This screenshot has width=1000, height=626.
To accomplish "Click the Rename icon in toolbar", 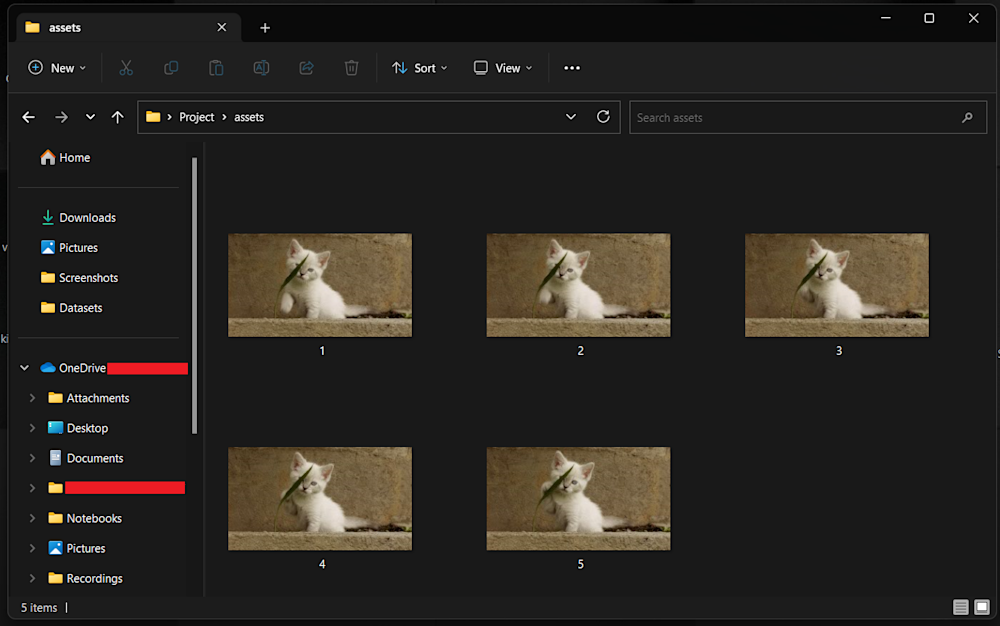I will (261, 68).
